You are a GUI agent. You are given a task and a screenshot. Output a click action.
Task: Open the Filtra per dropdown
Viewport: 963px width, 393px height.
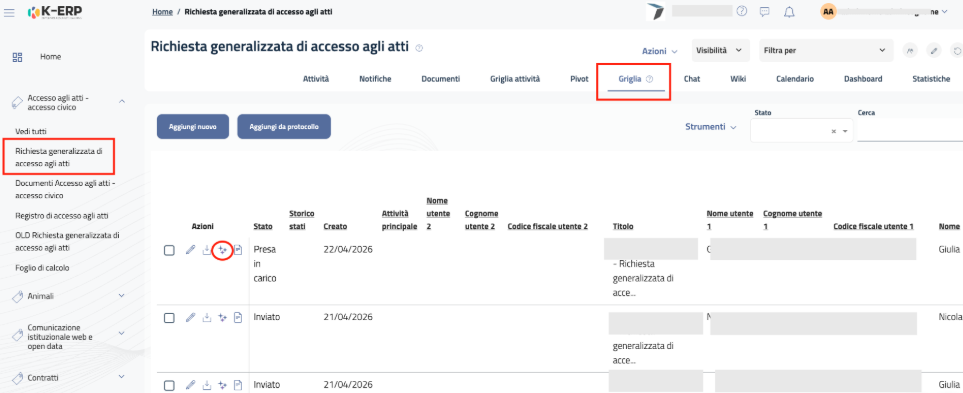point(826,50)
